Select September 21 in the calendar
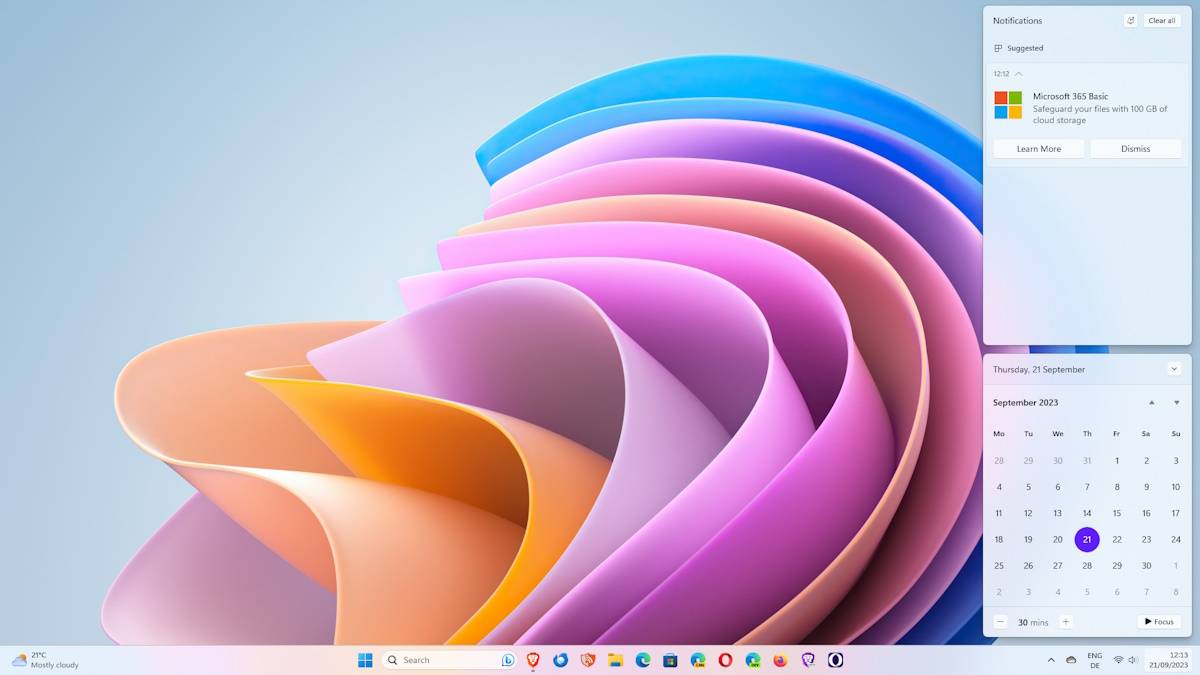The height and width of the screenshot is (675, 1200). (1086, 539)
